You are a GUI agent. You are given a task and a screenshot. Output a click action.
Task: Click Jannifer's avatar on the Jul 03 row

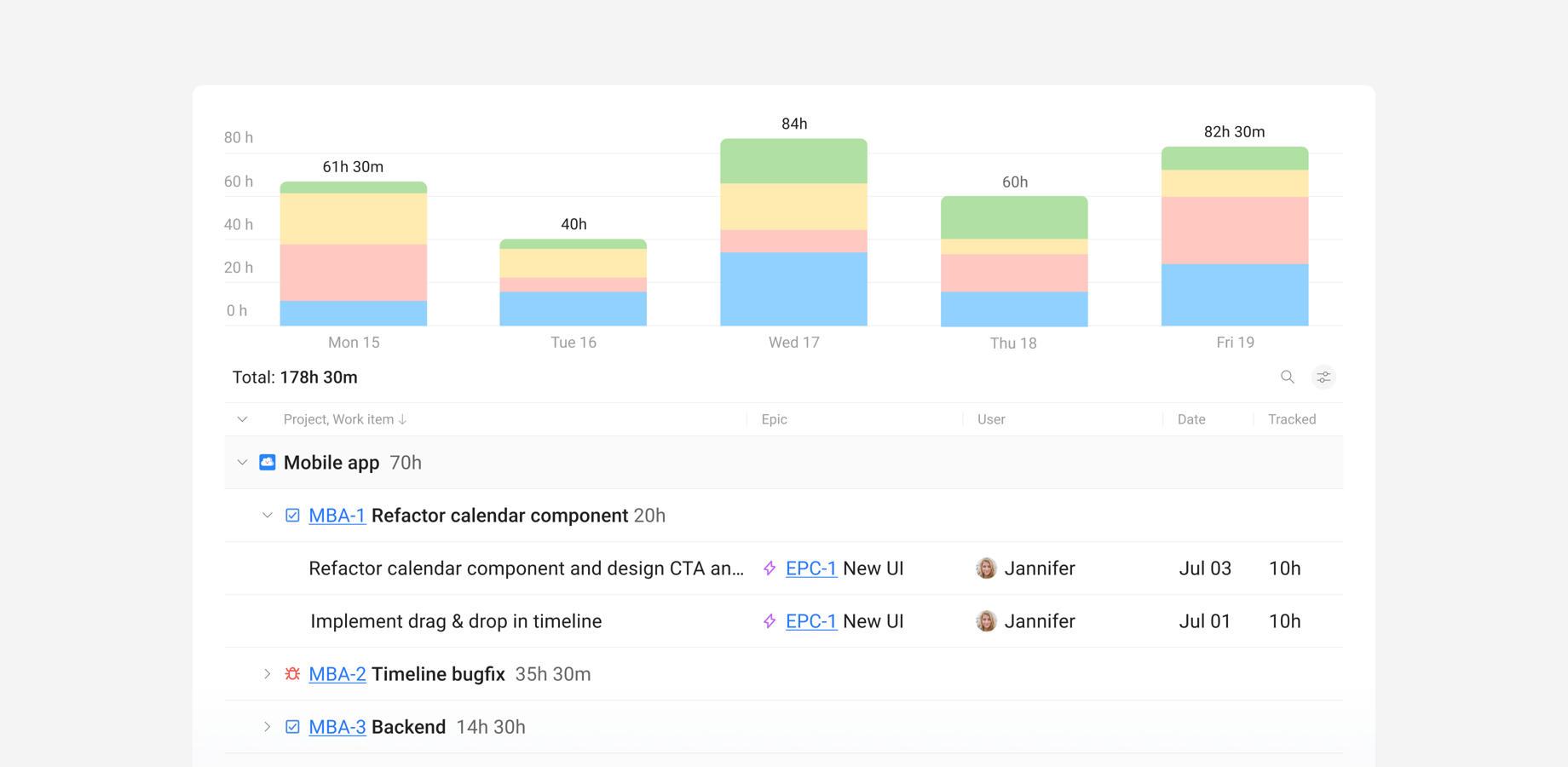click(986, 568)
